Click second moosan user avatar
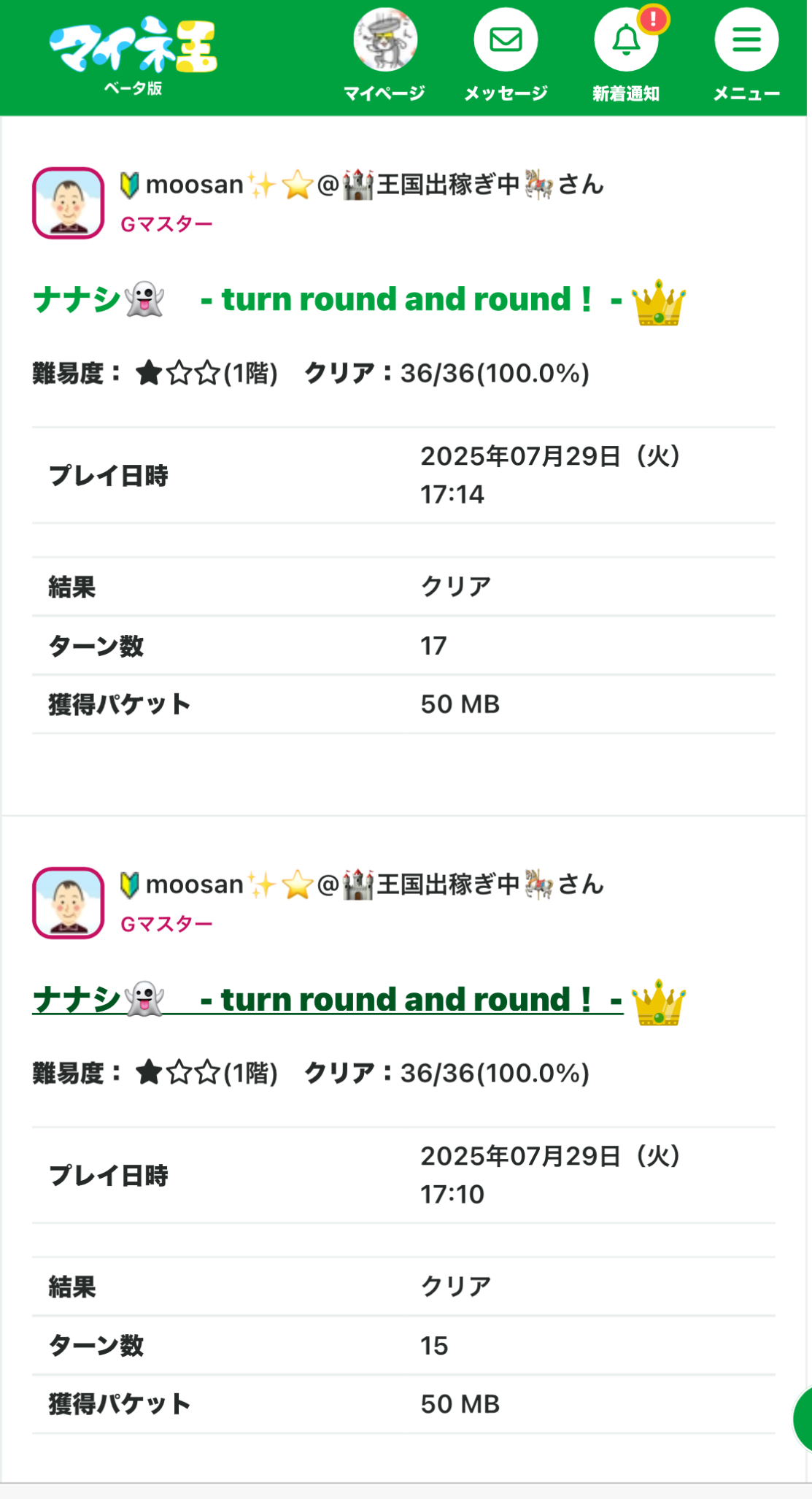Viewport: 812px width, 1499px height. coord(68,903)
